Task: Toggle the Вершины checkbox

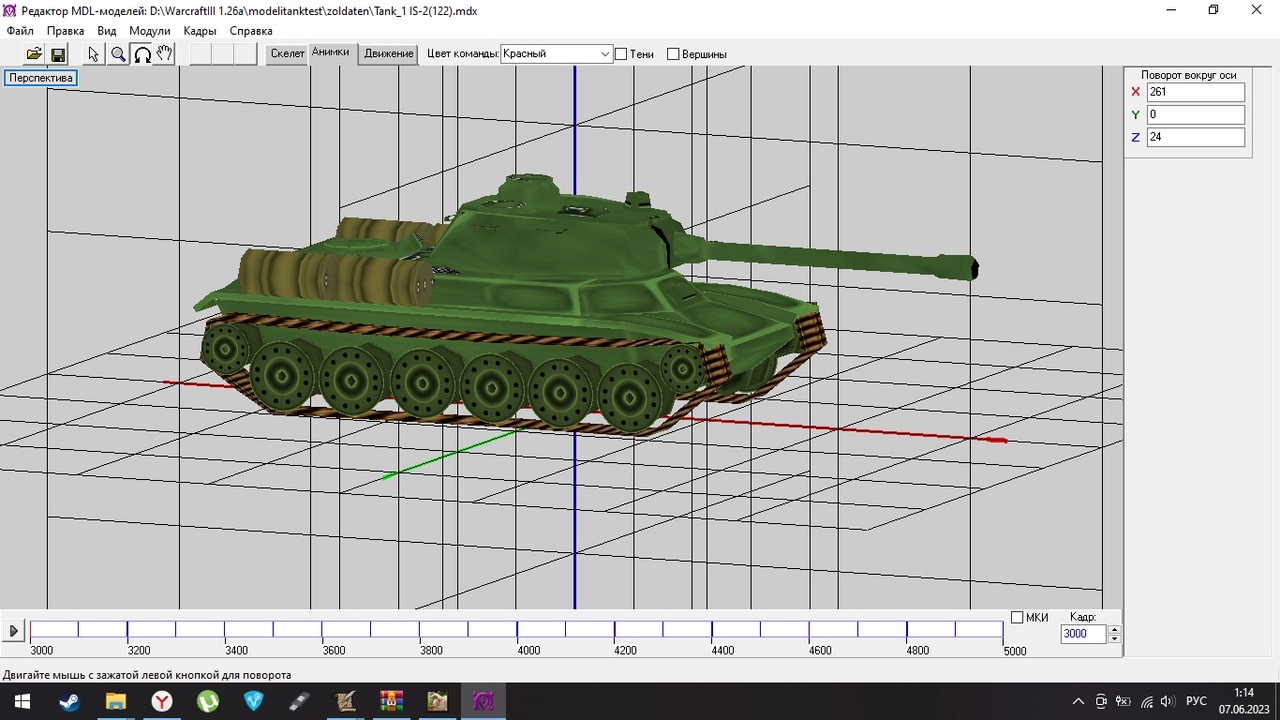Action: point(673,54)
